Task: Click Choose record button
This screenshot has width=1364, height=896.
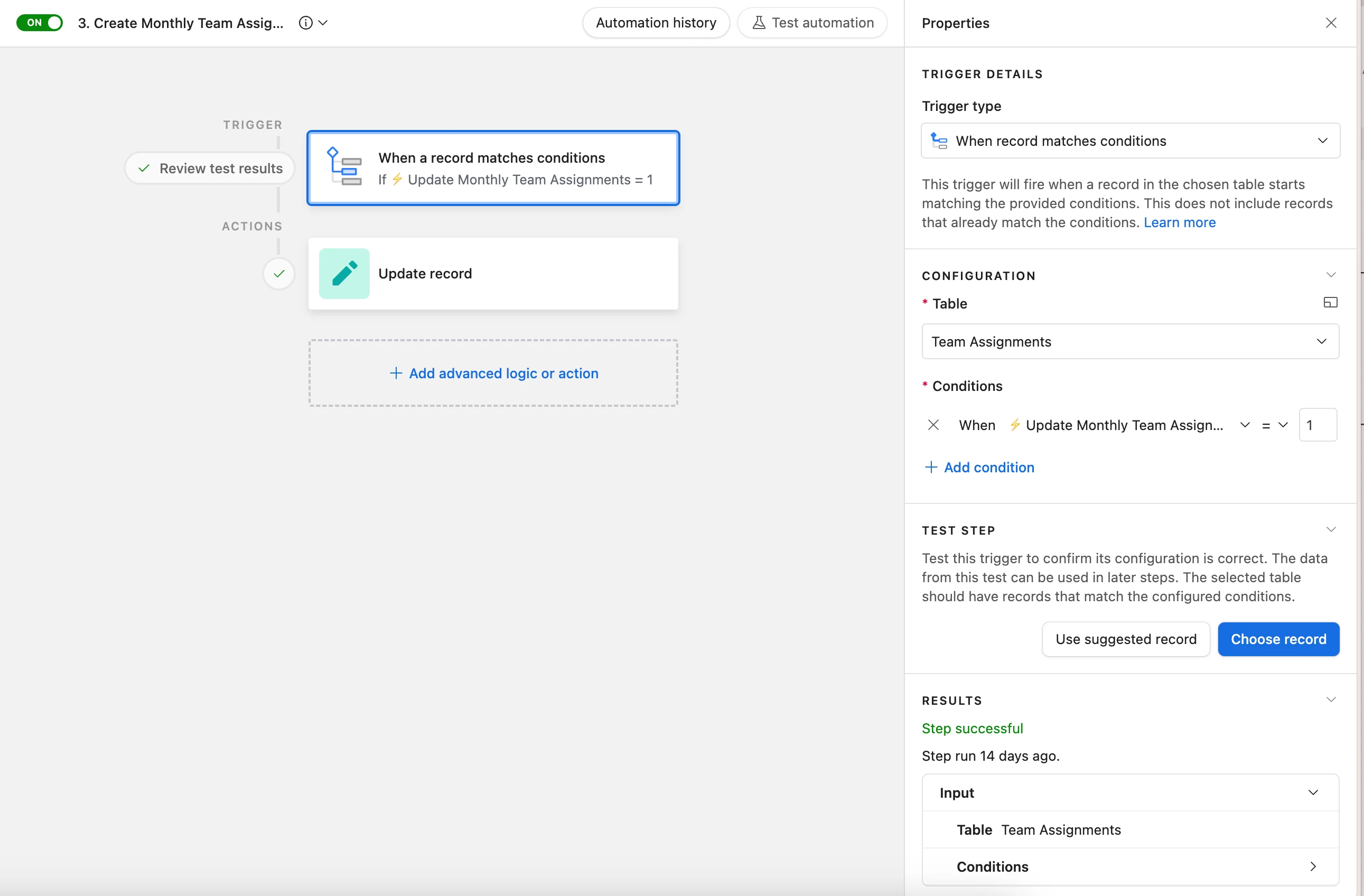Action: click(x=1278, y=639)
